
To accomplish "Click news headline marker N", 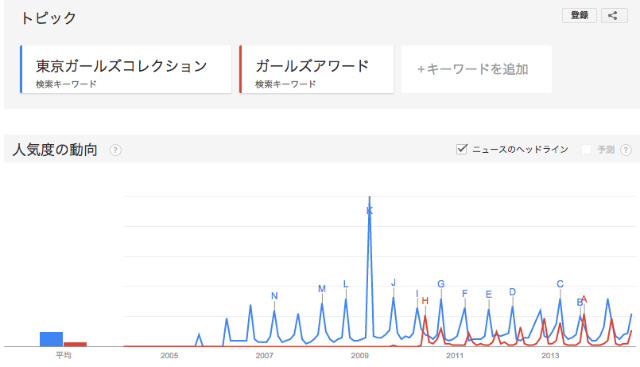I will point(274,296).
